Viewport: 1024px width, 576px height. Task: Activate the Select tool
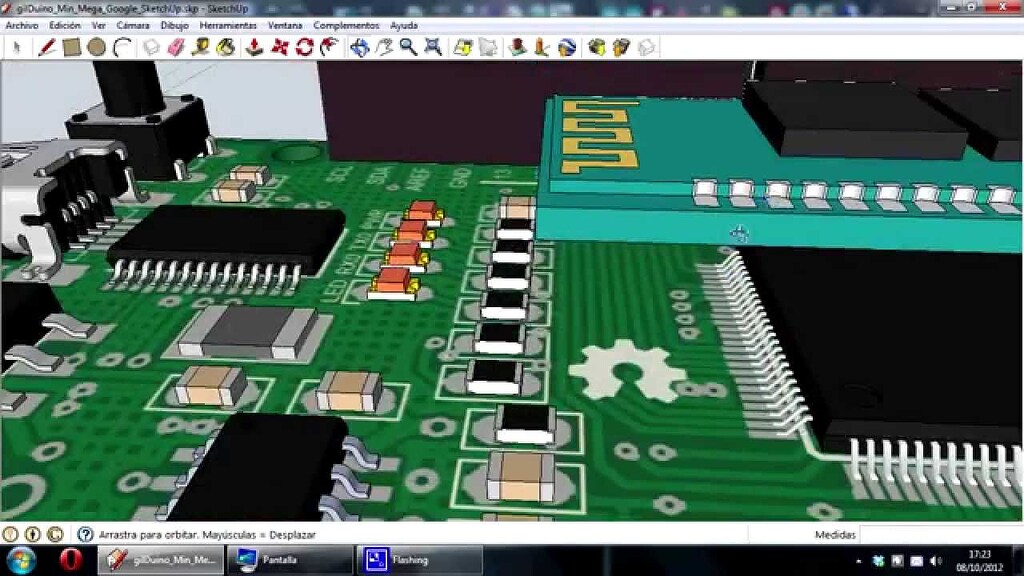(x=16, y=45)
